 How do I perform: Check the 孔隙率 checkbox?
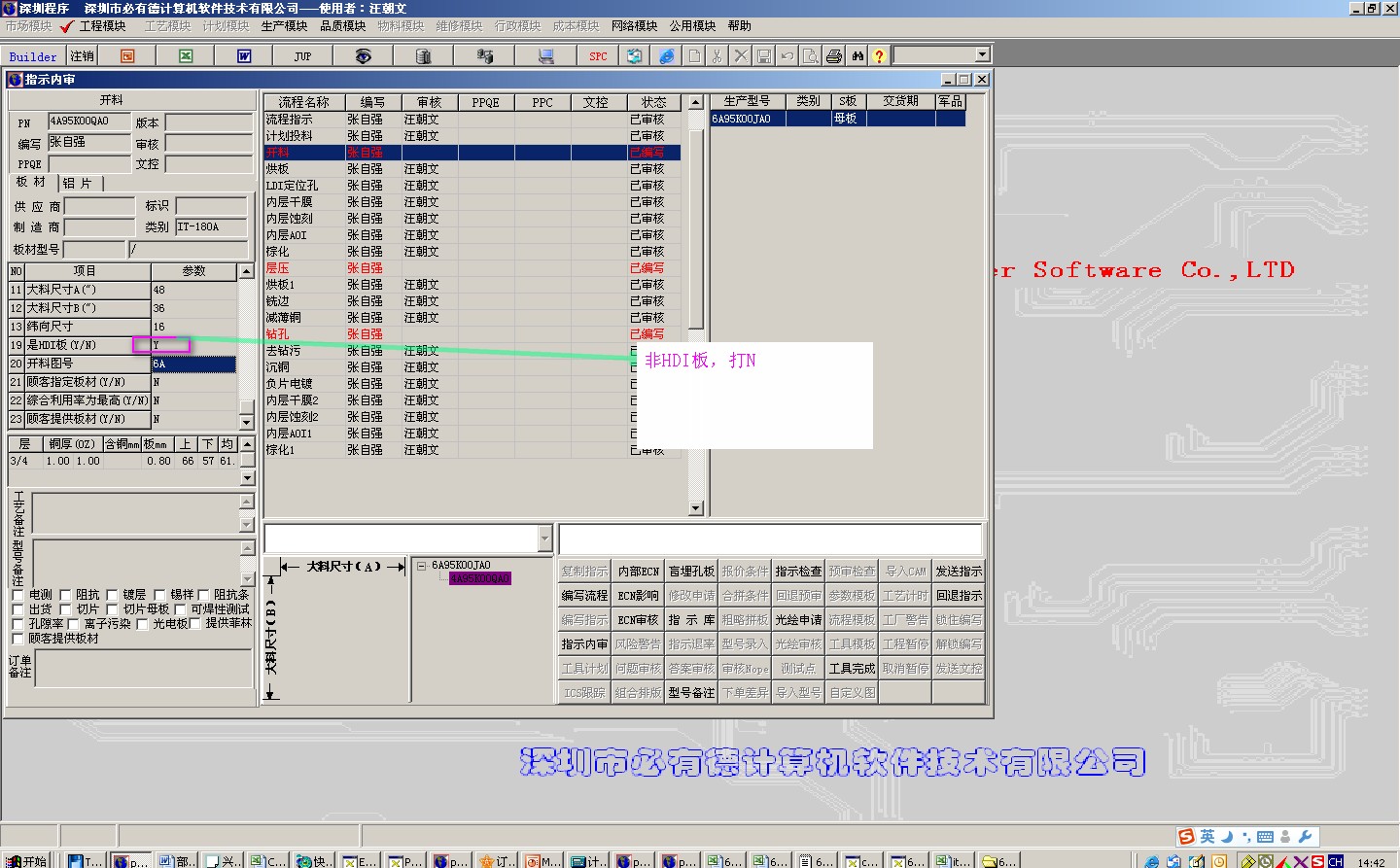[18, 624]
